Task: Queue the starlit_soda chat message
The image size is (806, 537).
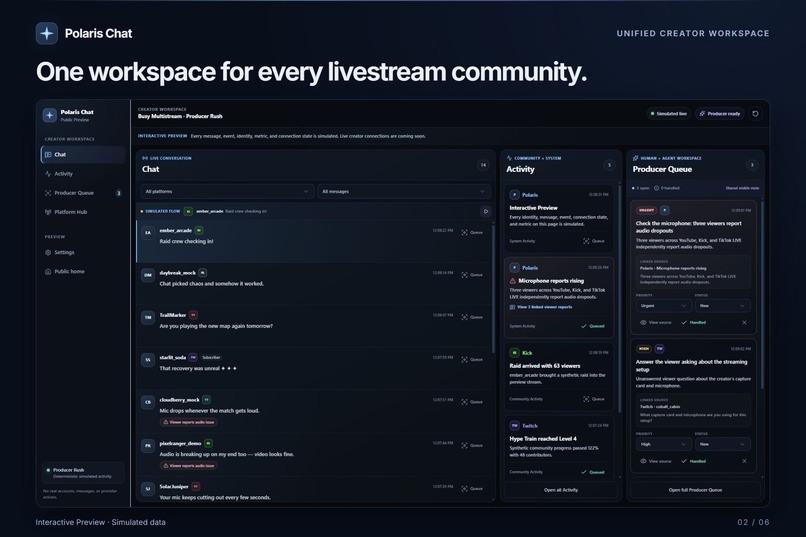Action: click(x=472, y=360)
